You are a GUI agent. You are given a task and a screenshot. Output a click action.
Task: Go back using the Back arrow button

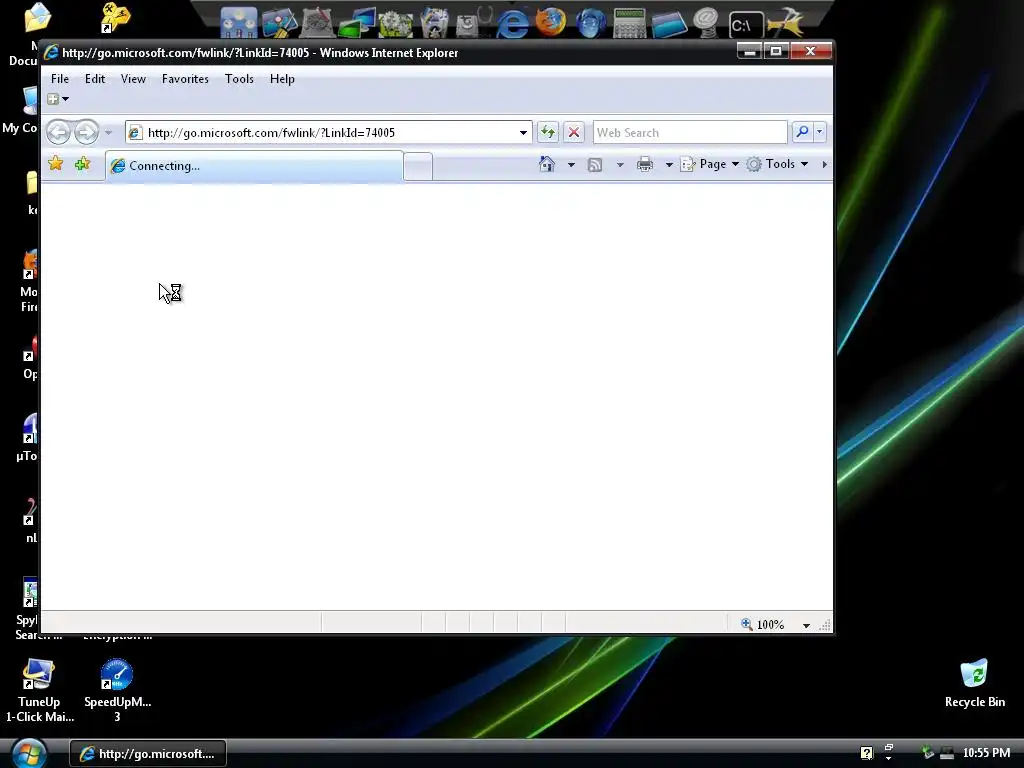pos(58,133)
